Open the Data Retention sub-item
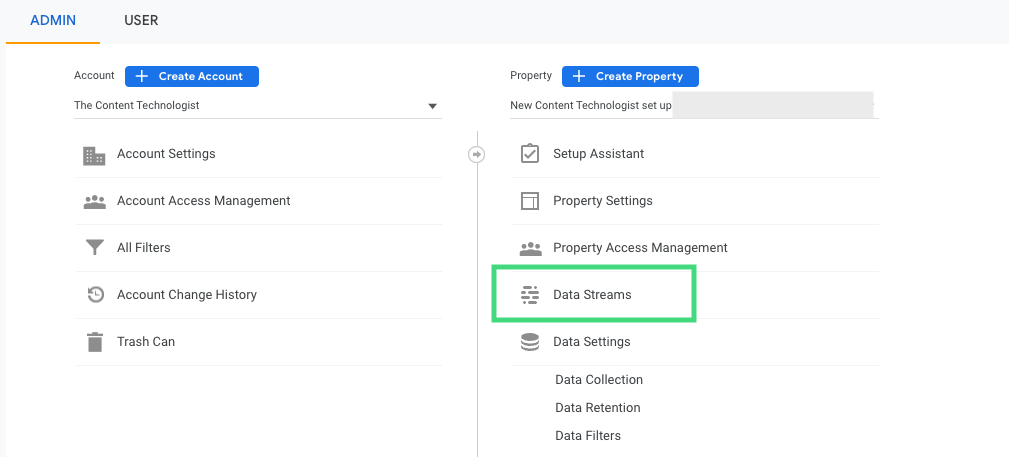This screenshot has width=1009, height=457. [598, 407]
